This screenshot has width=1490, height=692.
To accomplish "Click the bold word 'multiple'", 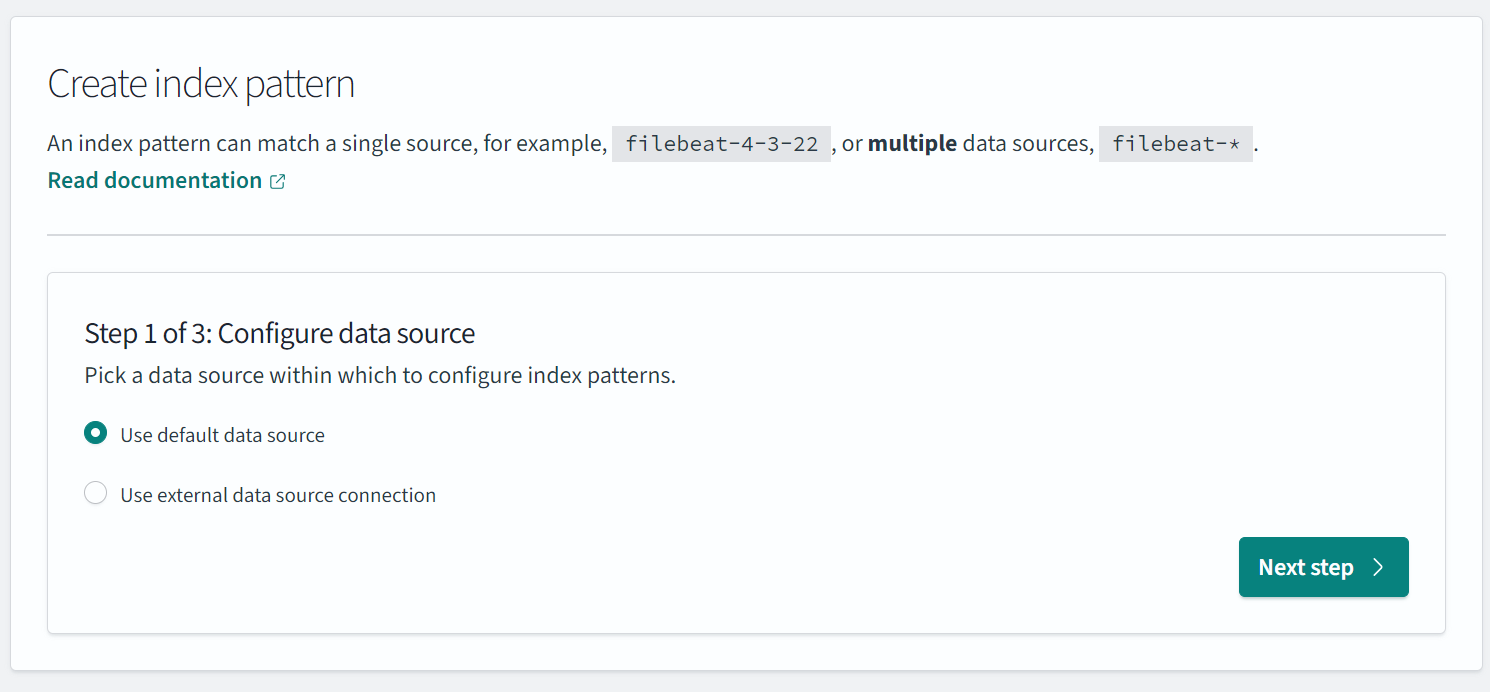I will pos(912,144).
